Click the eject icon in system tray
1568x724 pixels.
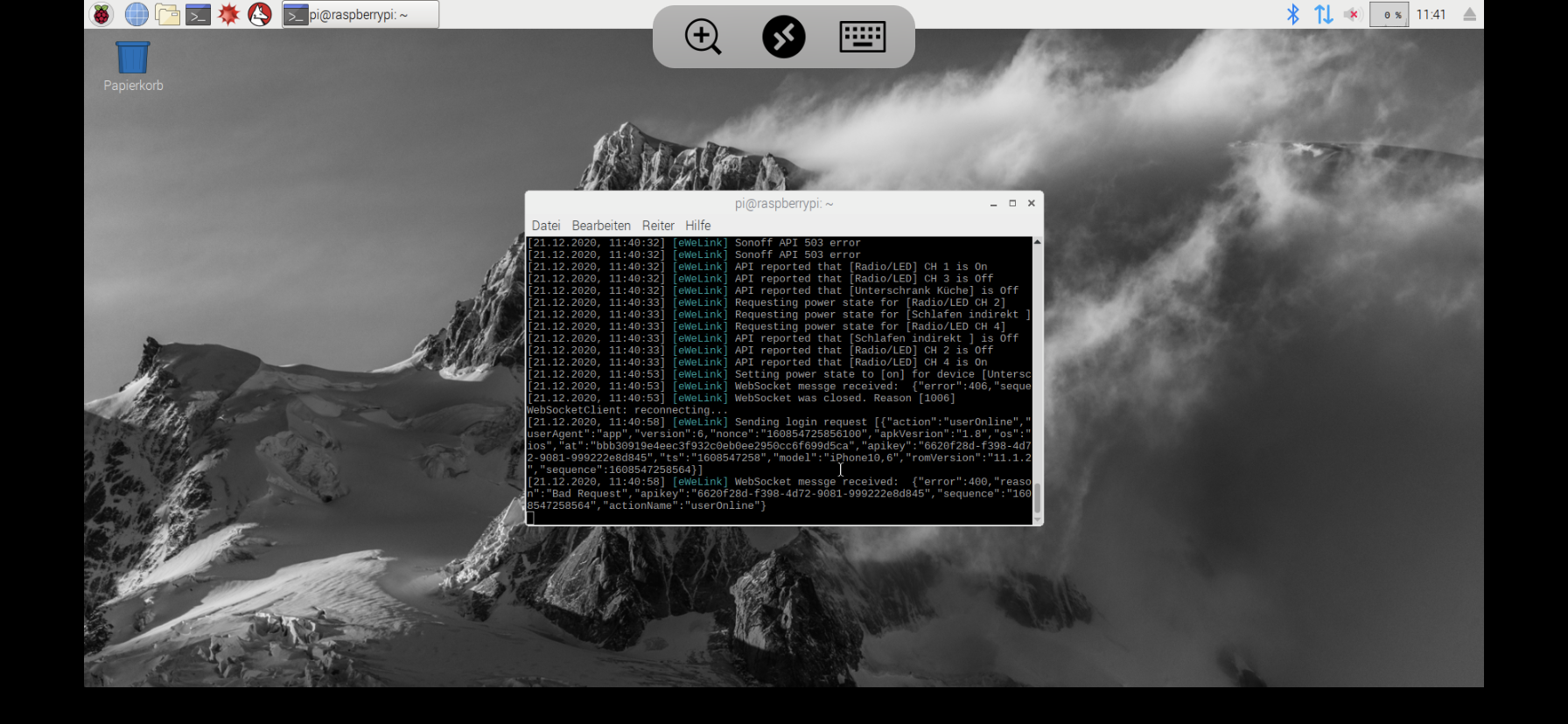point(1469,15)
